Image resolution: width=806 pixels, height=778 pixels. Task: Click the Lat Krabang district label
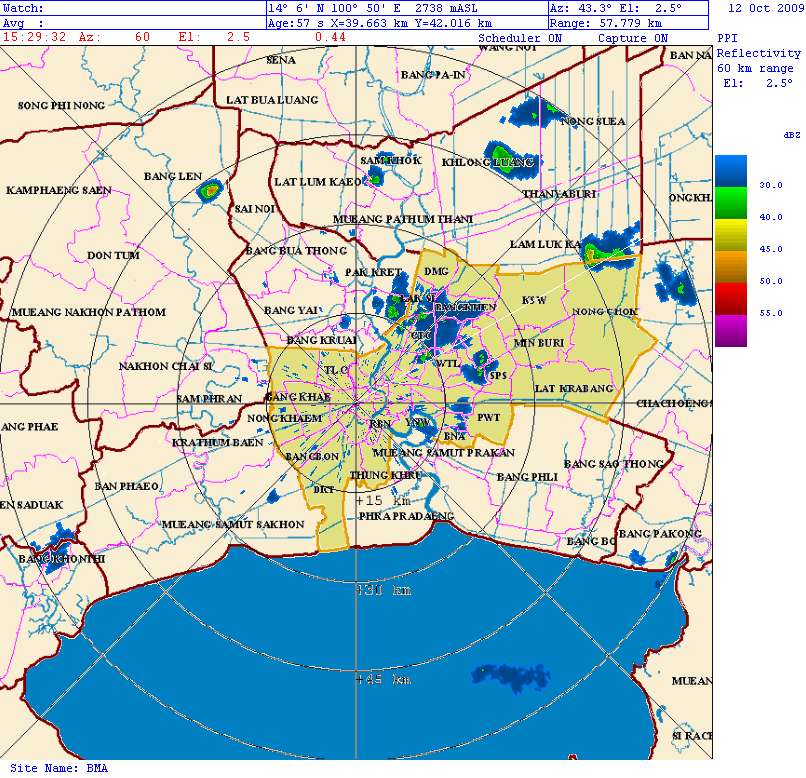tap(573, 388)
